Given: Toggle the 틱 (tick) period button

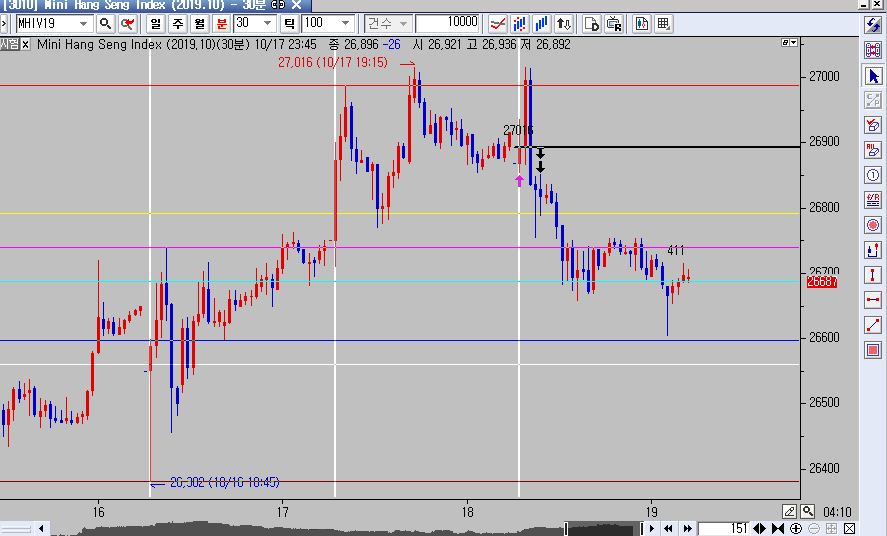Looking at the screenshot, I should tap(289, 23).
